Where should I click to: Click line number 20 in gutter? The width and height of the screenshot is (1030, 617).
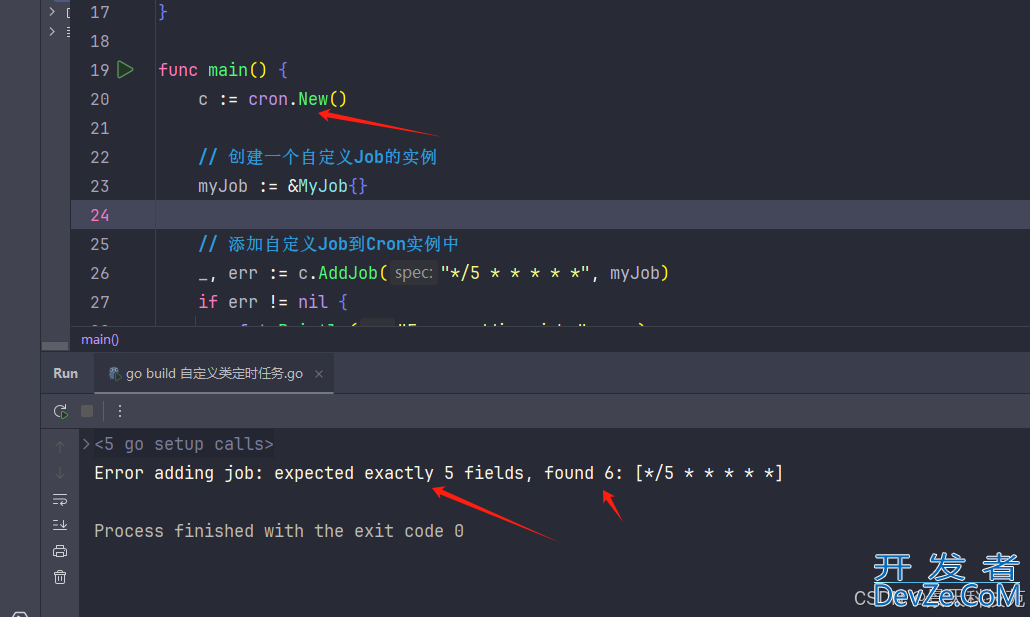point(100,99)
